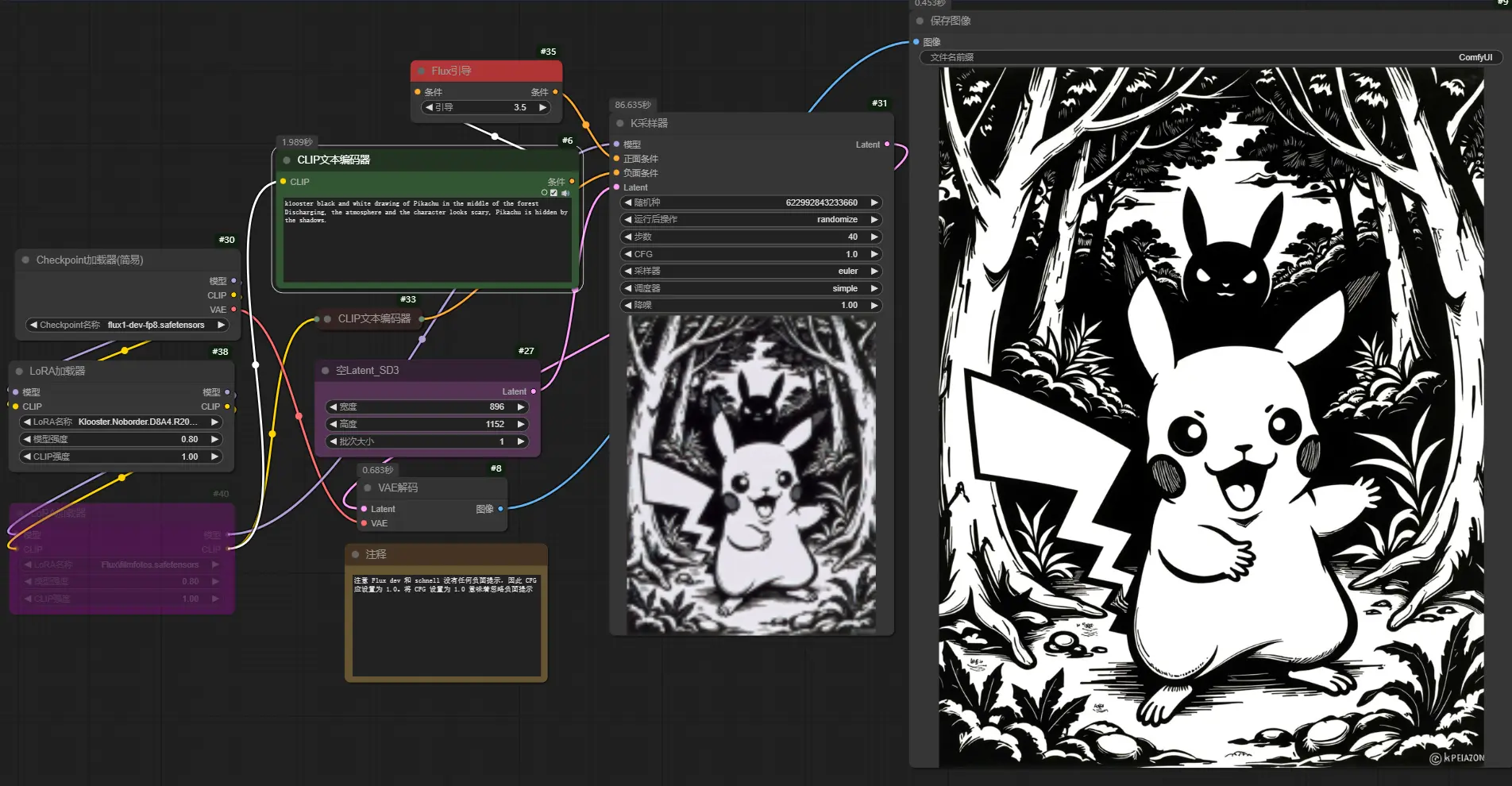
Task: Click the yellow CLIP input port on CLIP文本编码器 #6
Action: tap(283, 182)
